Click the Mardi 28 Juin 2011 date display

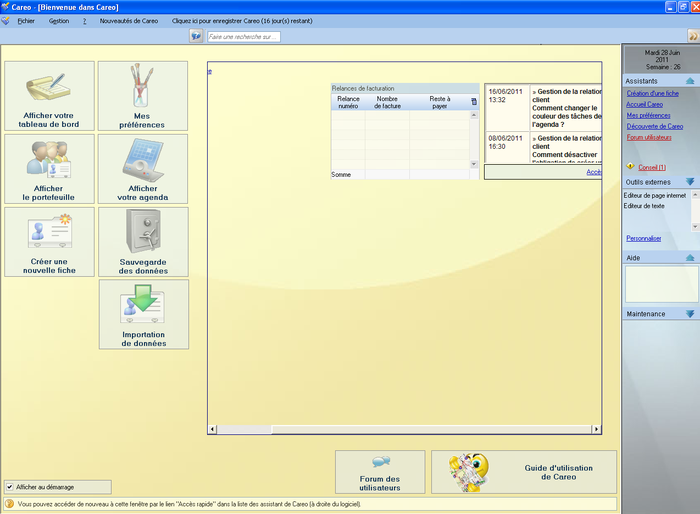(x=662, y=59)
